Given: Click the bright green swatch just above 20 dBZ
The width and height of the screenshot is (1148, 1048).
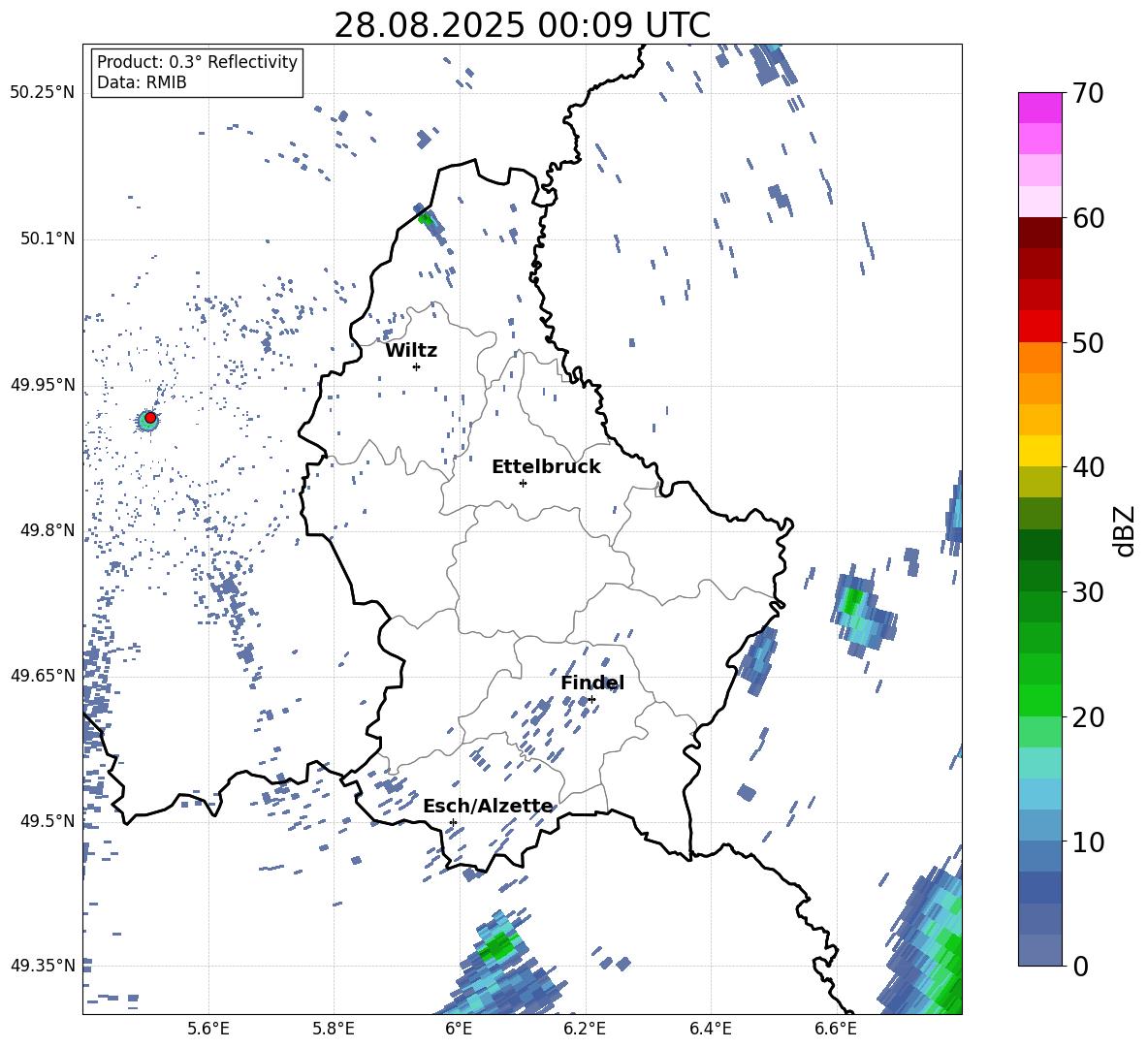Looking at the screenshot, I should click(1039, 700).
